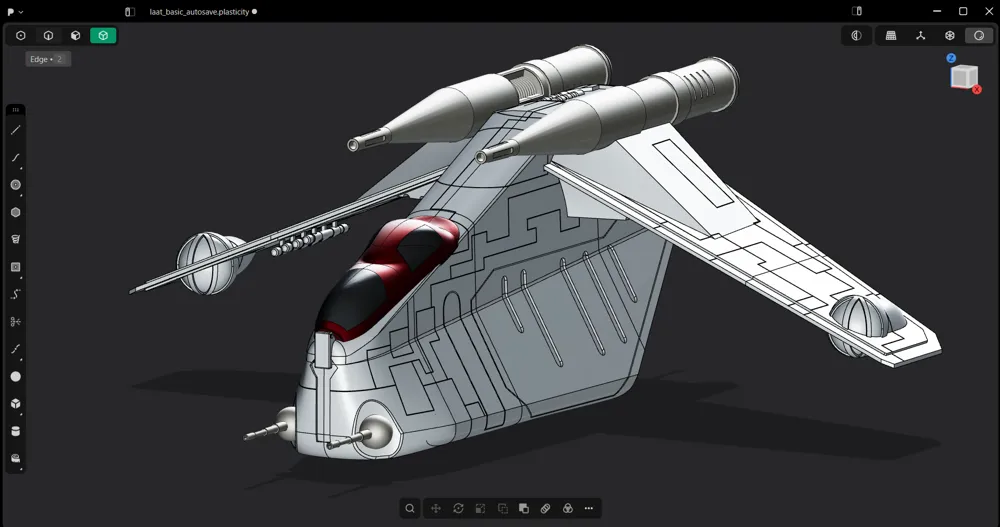Select the Polygon hexagon tool

click(x=16, y=212)
